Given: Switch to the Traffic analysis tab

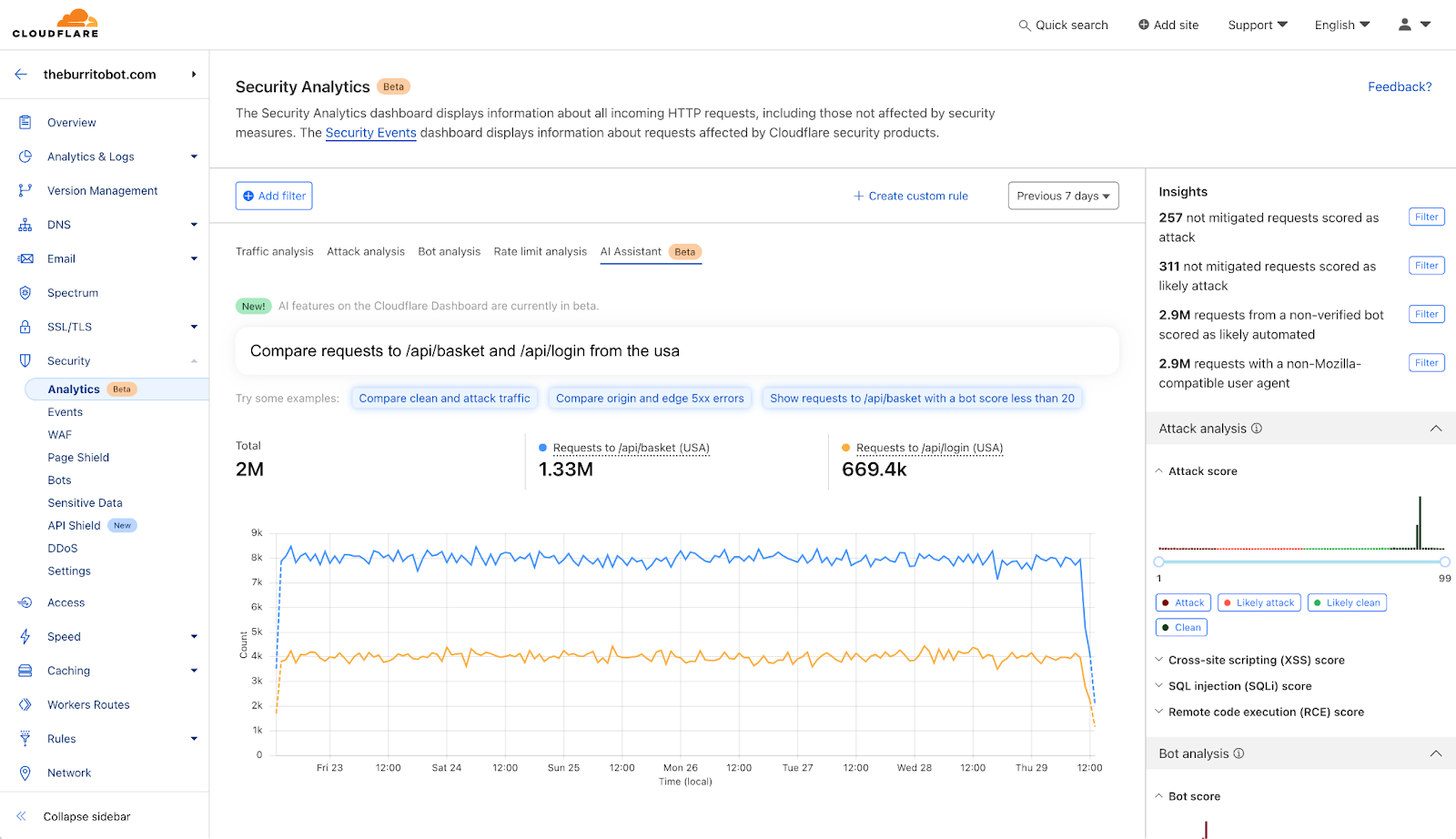Looking at the screenshot, I should [274, 251].
